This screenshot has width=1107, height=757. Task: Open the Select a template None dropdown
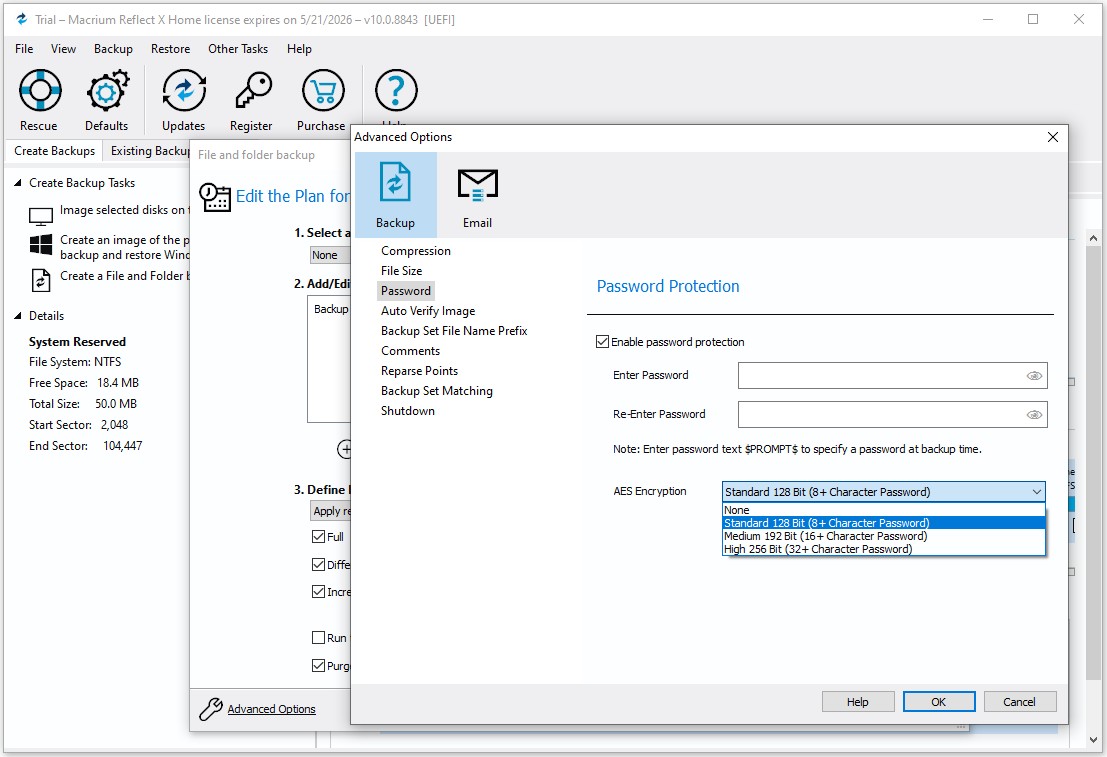click(330, 255)
